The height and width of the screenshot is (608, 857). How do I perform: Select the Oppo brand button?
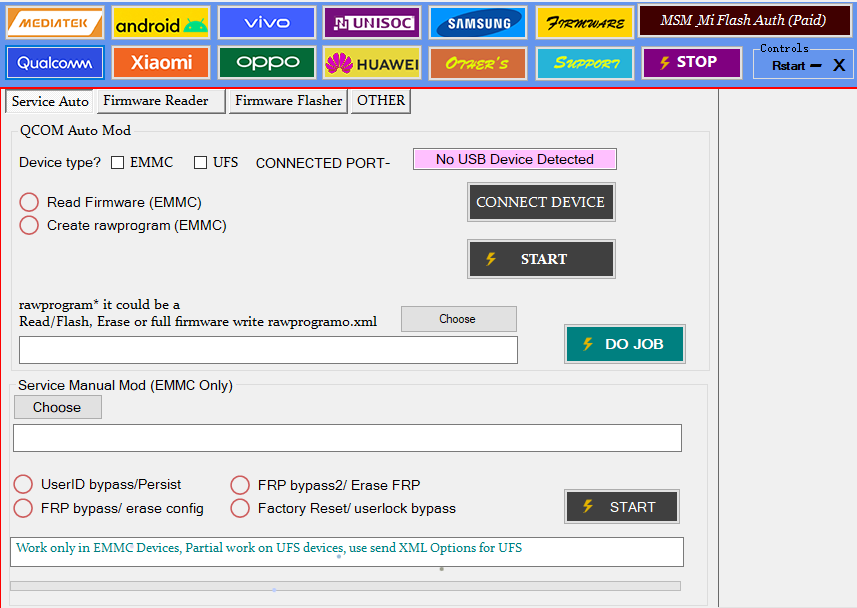tap(266, 63)
